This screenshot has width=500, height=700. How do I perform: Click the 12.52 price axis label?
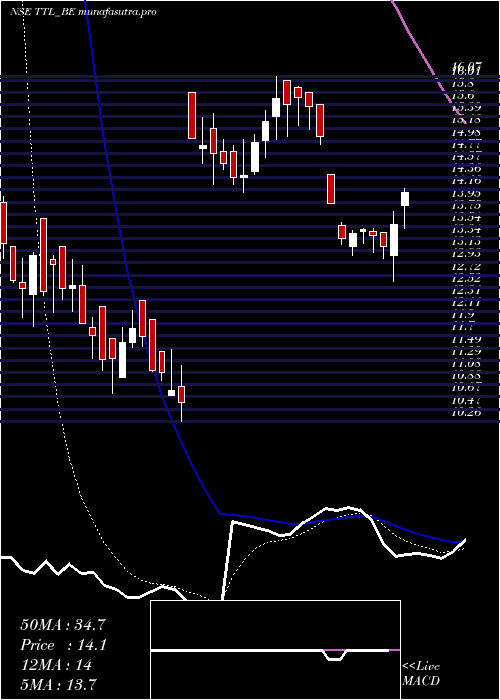(466, 279)
